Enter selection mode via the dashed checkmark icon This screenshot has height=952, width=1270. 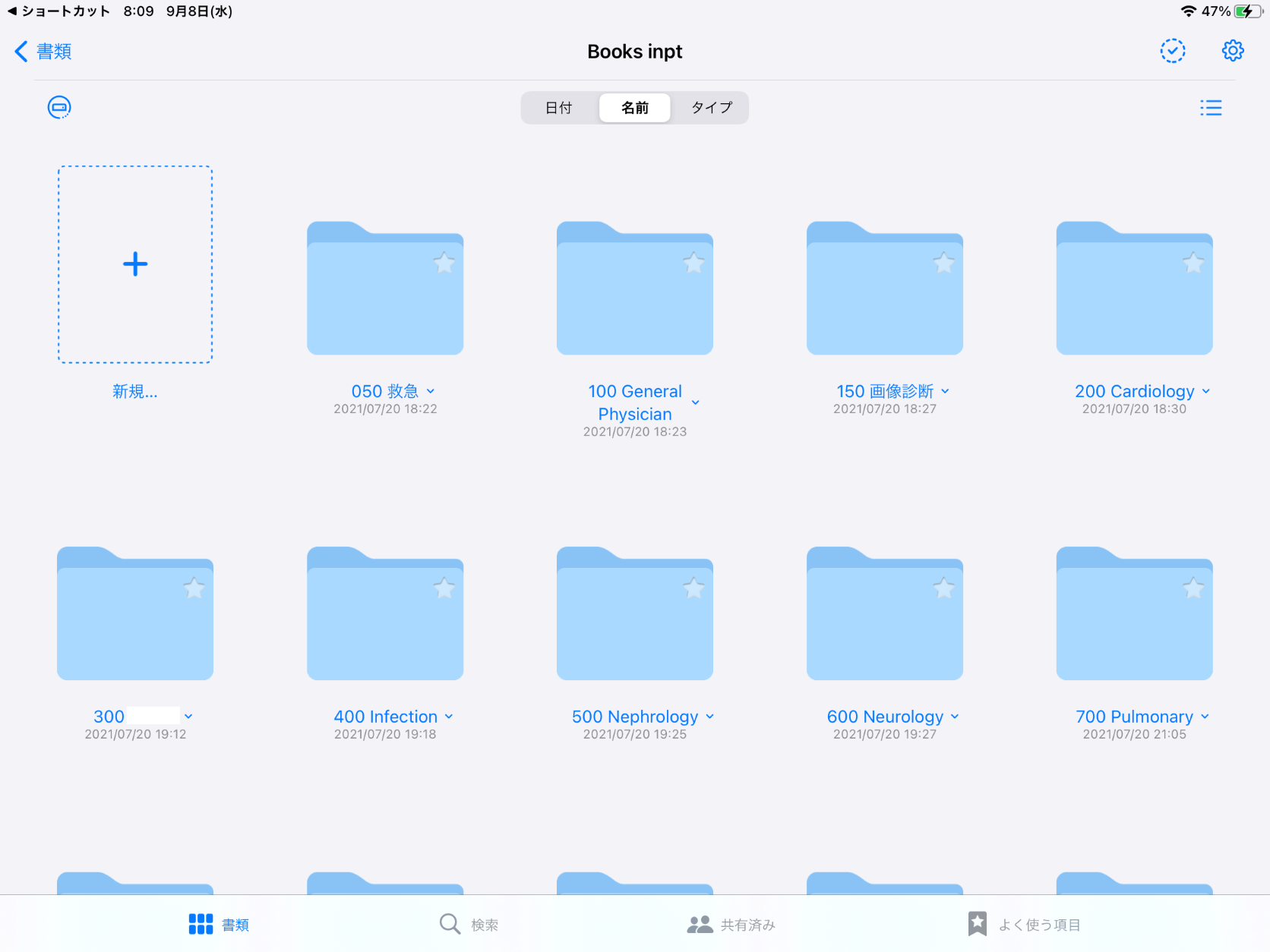(1172, 51)
